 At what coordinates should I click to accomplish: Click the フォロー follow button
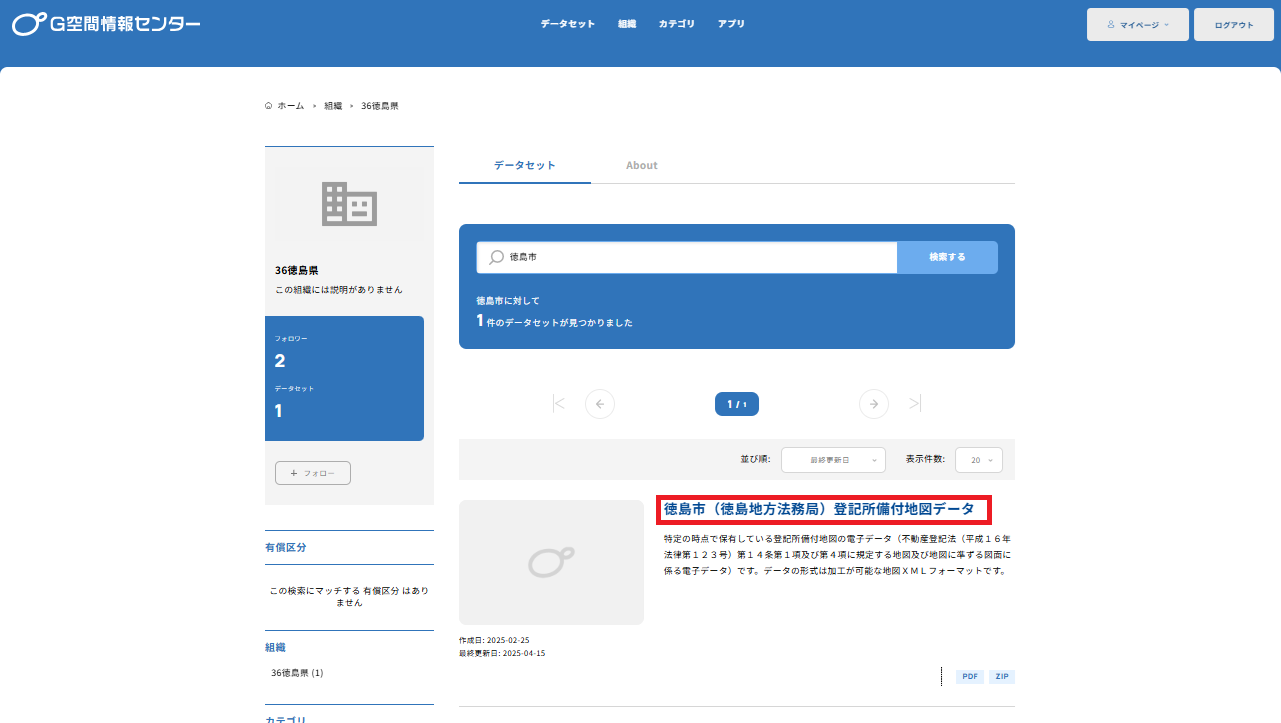click(313, 473)
